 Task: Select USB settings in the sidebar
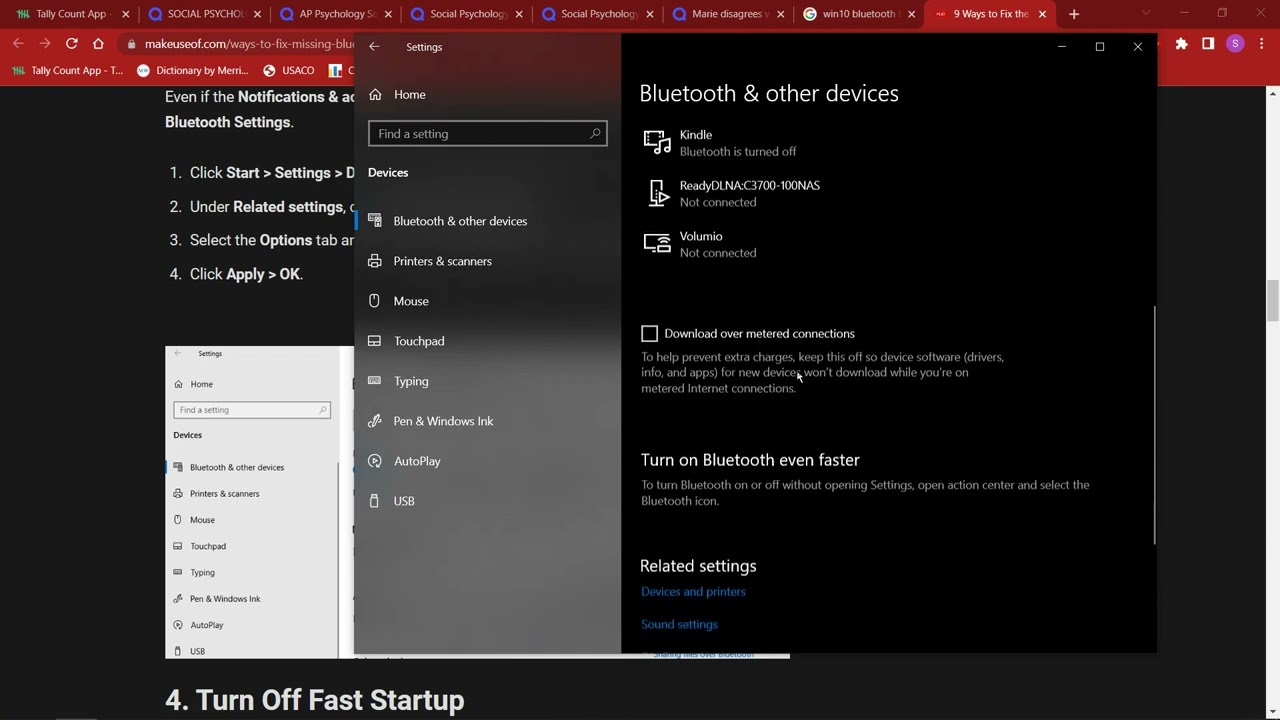(x=403, y=501)
